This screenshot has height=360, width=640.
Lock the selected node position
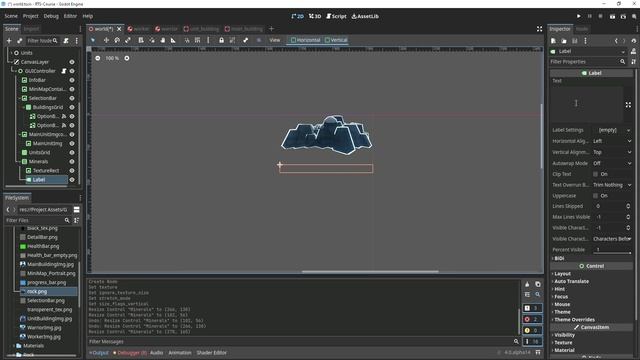[221, 40]
